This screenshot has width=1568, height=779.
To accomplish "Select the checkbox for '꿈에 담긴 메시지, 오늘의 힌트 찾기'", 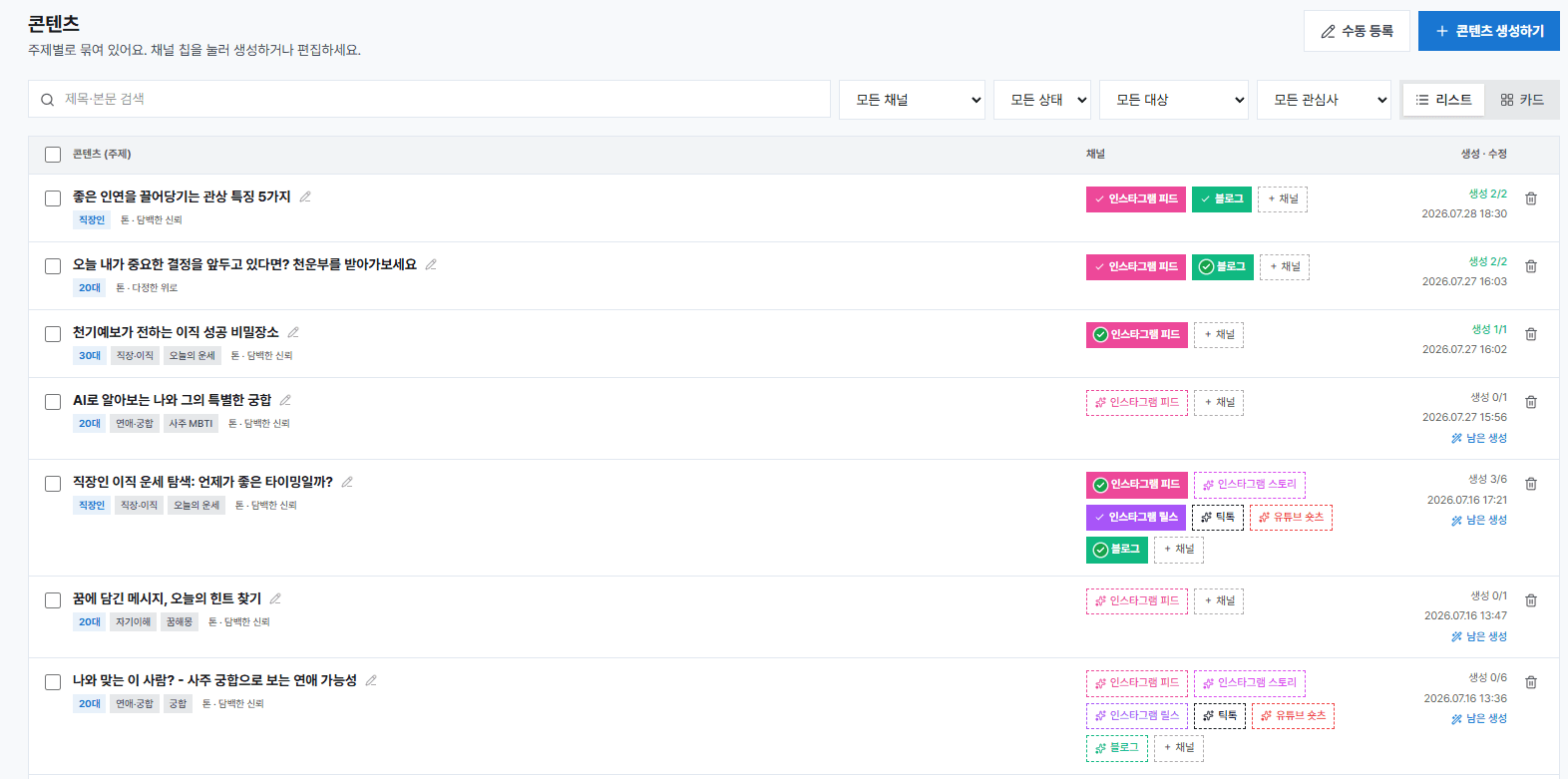I will [x=53, y=600].
